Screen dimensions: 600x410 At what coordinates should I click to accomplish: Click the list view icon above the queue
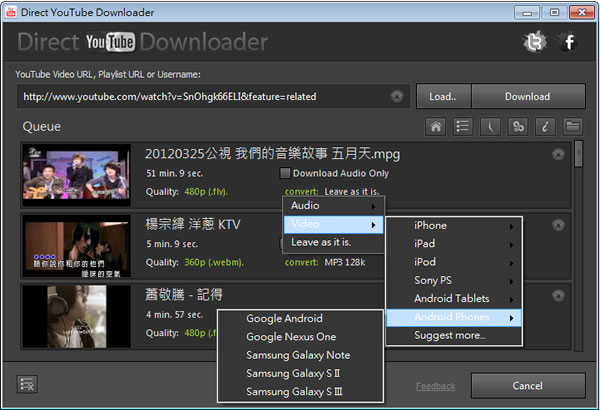pyautogui.click(x=463, y=126)
